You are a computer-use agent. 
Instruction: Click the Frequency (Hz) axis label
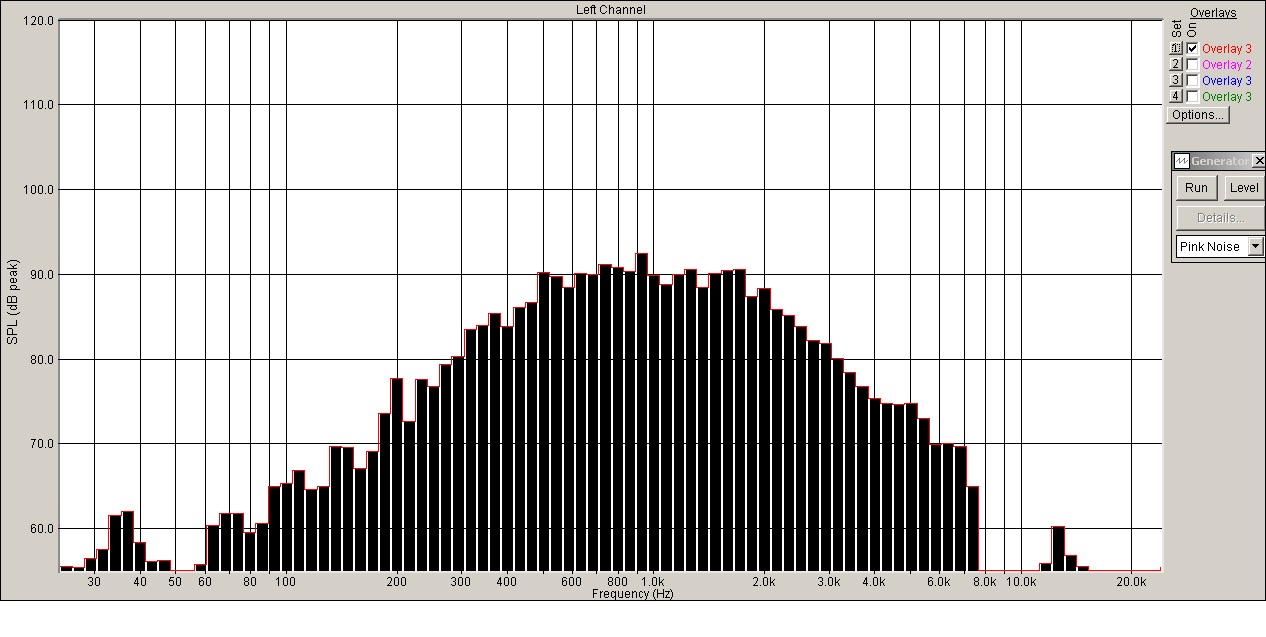(632, 594)
